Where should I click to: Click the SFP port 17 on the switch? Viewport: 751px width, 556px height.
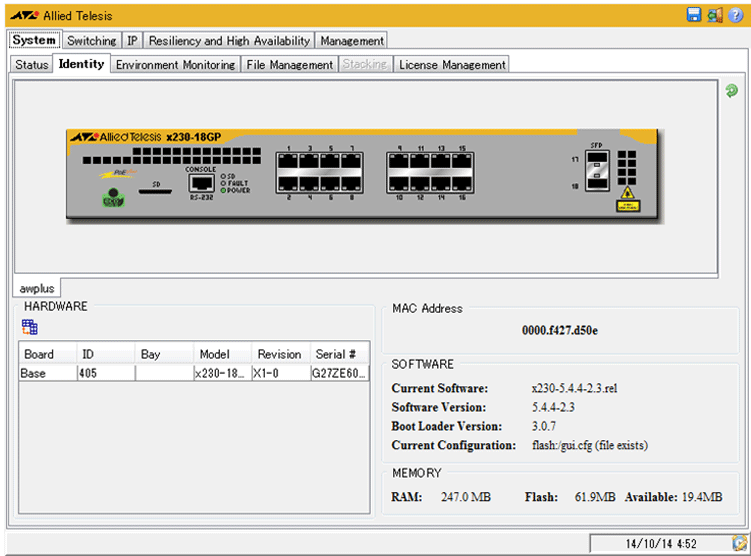(x=597, y=158)
